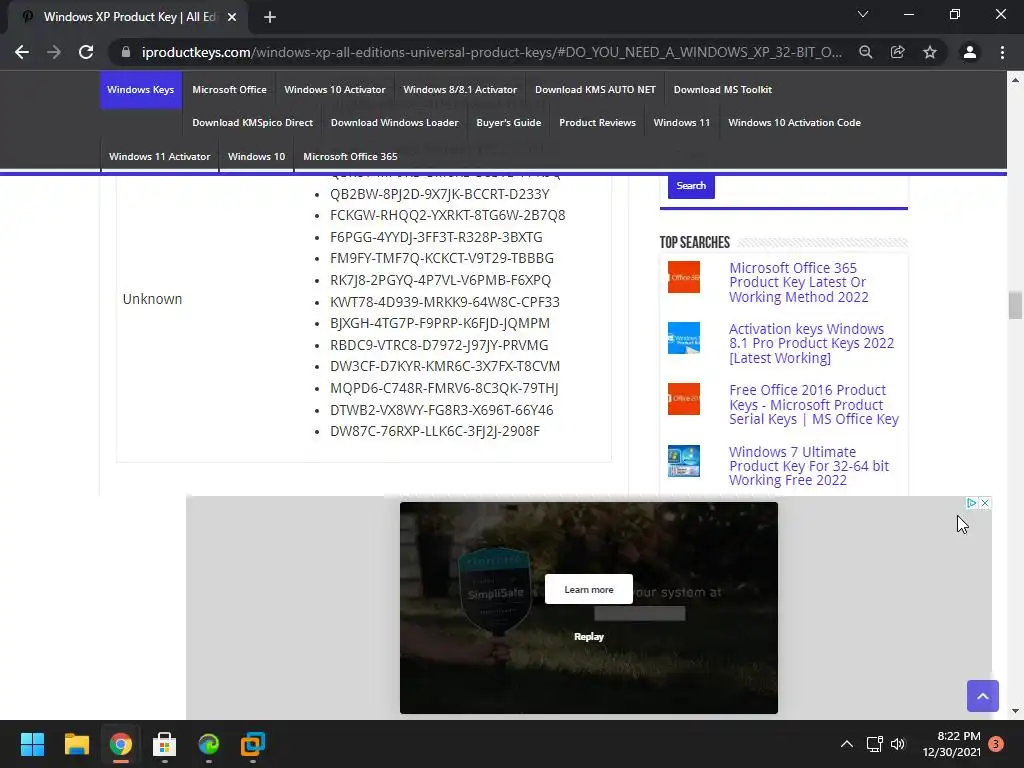Click the address bar URL
Screen dimensions: 1024x768
(x=492, y=52)
